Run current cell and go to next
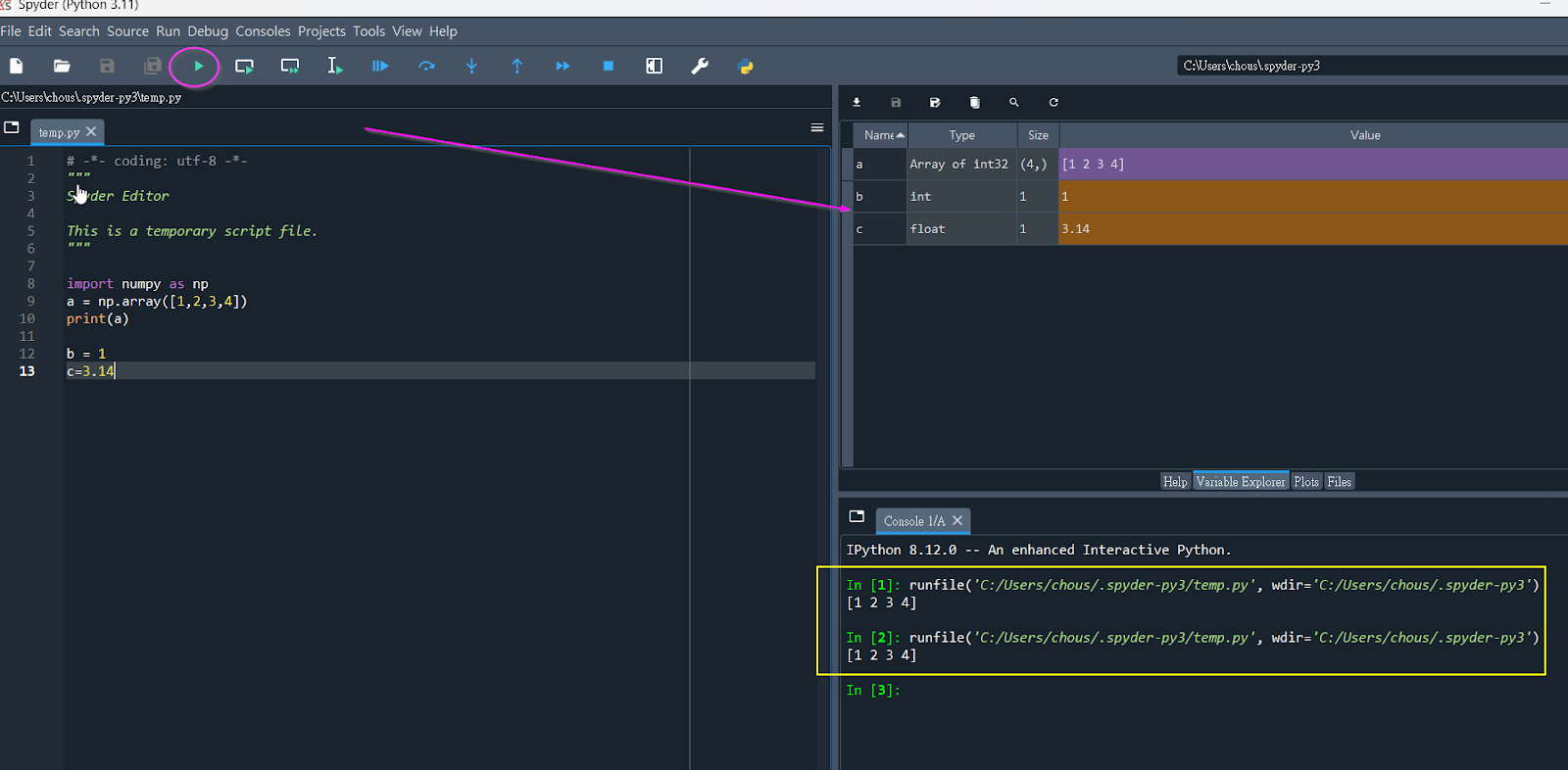The width and height of the screenshot is (1568, 770). coord(290,67)
